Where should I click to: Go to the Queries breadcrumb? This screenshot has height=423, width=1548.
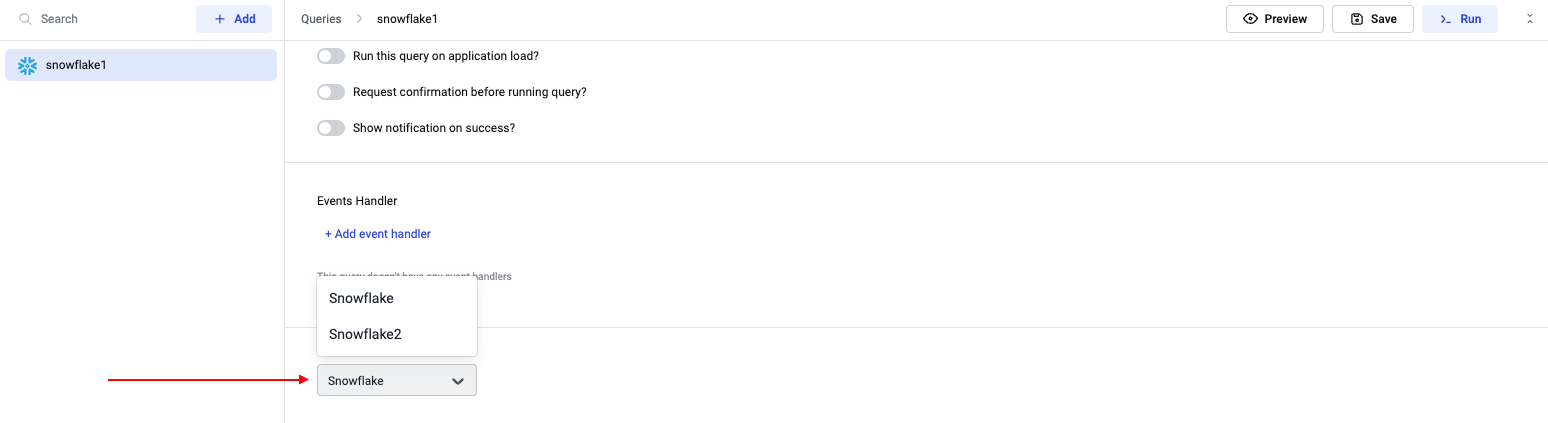(x=321, y=19)
